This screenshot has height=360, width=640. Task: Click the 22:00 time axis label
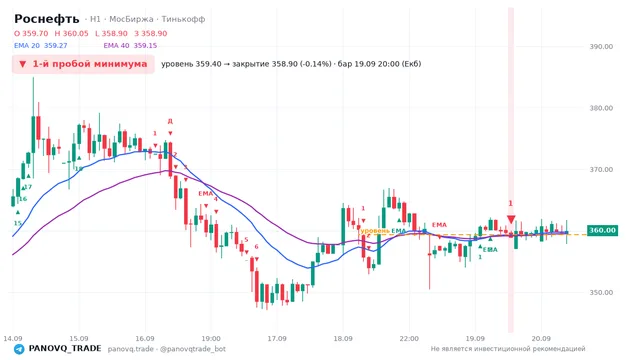[409, 339]
